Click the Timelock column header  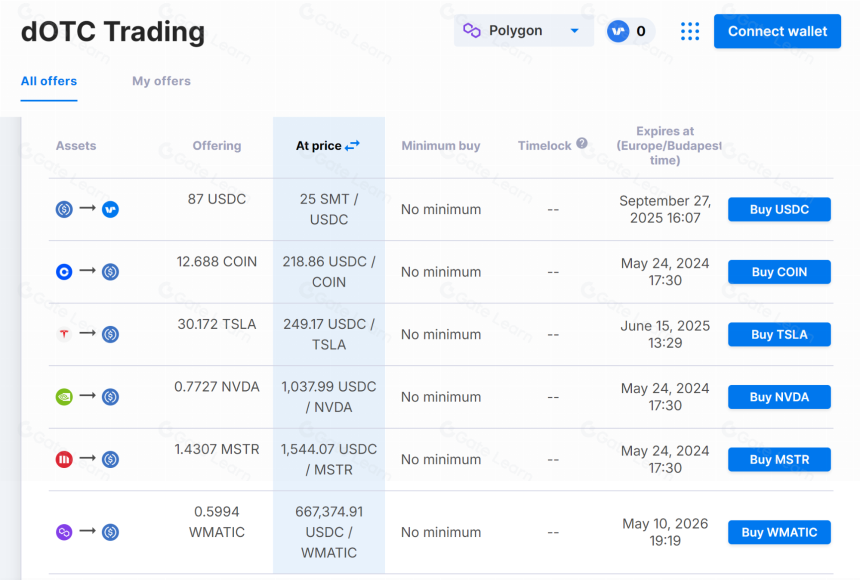pos(545,146)
